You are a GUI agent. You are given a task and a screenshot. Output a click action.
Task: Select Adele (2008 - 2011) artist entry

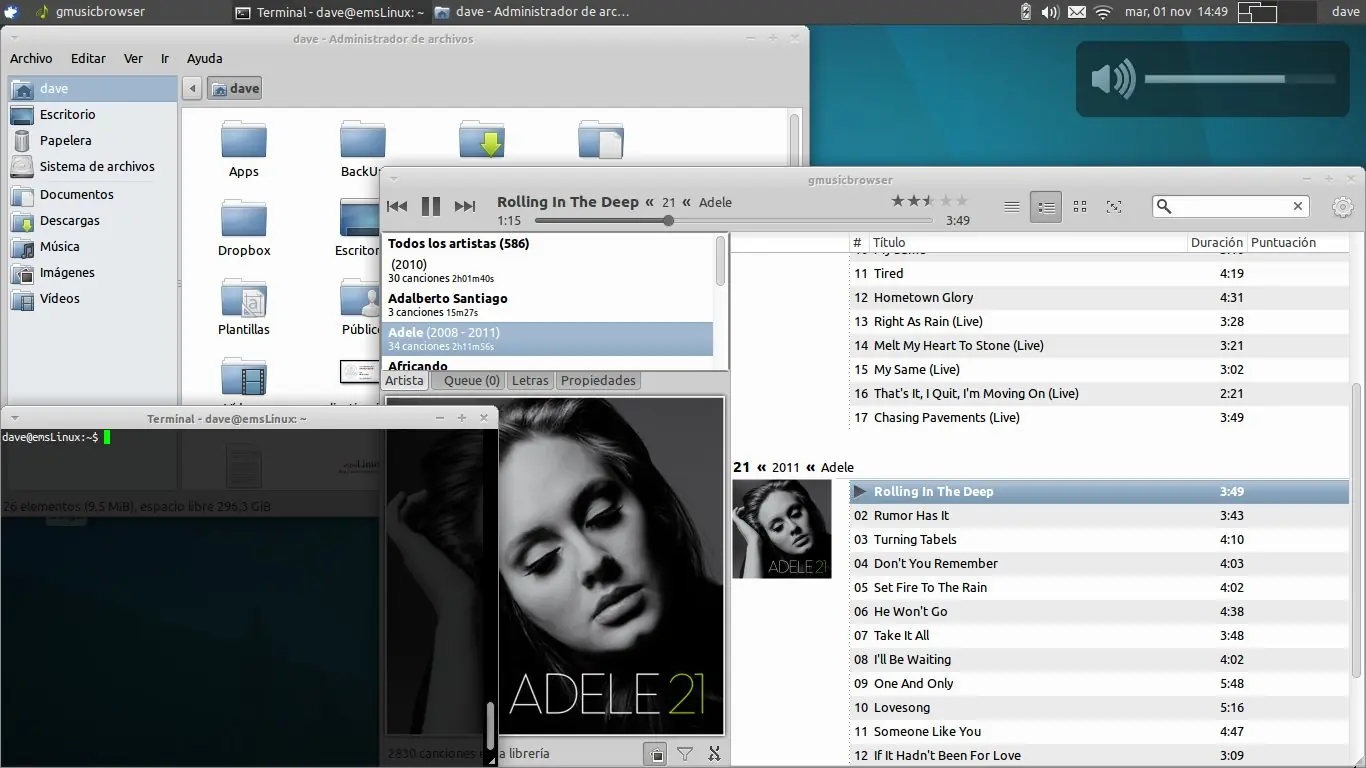click(x=548, y=339)
